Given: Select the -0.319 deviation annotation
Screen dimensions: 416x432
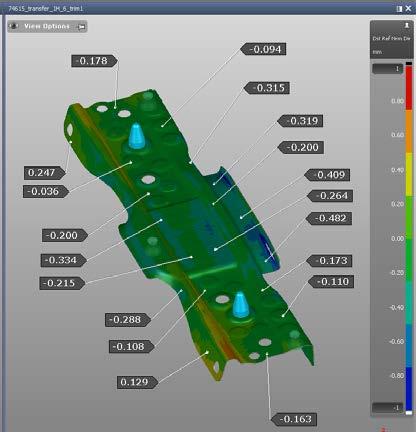Looking at the screenshot, I should pos(300,121).
